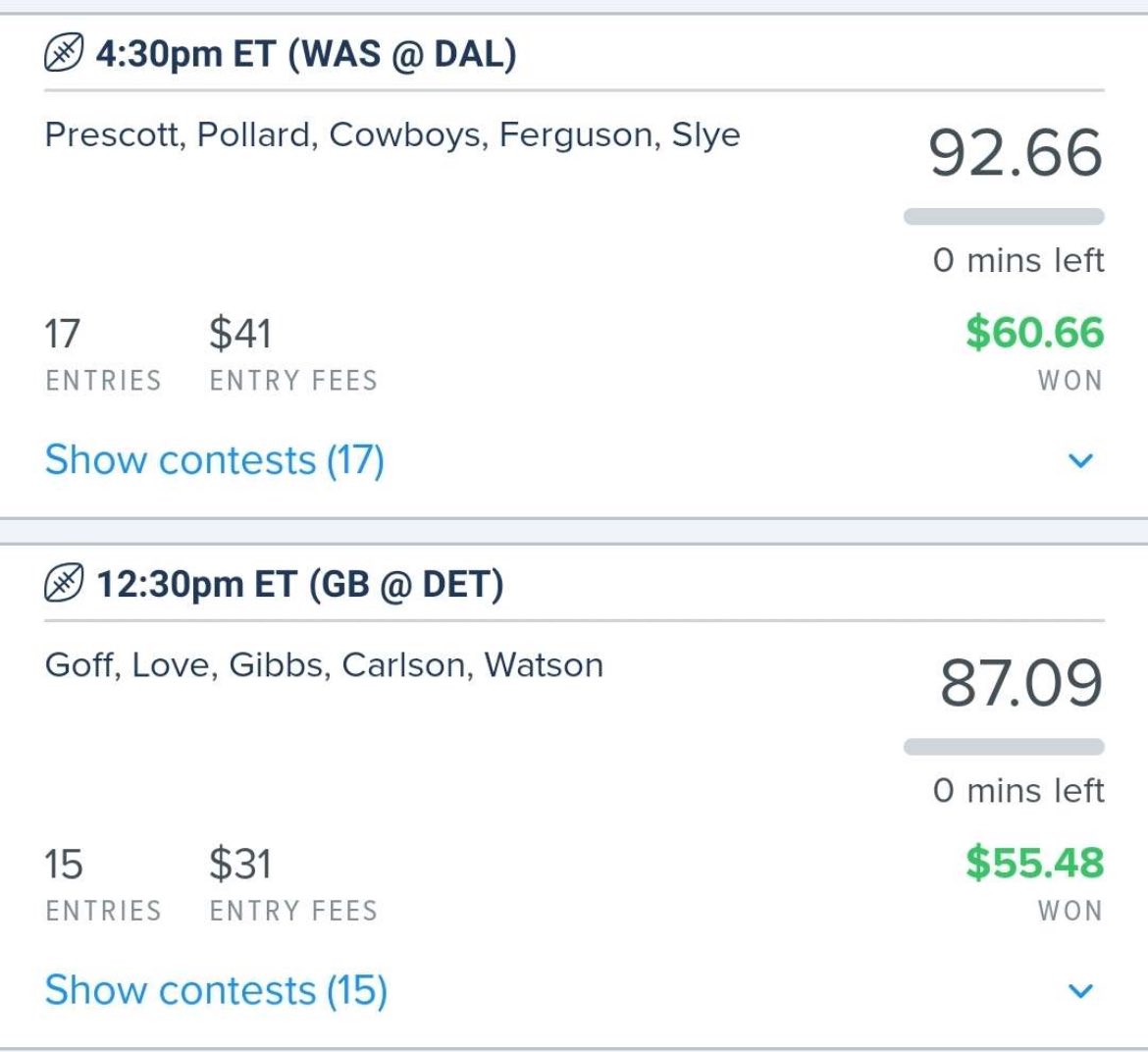This screenshot has height=1052, width=1148.
Task: Expand contests with the GB @ DET chevron
Action: click(x=1079, y=990)
